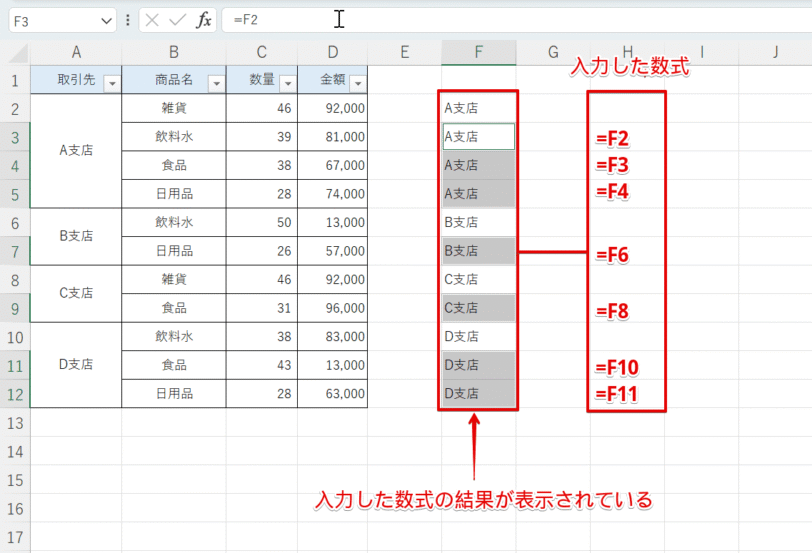Click quantity cell 39
This screenshot has height=553, width=812.
[262, 137]
